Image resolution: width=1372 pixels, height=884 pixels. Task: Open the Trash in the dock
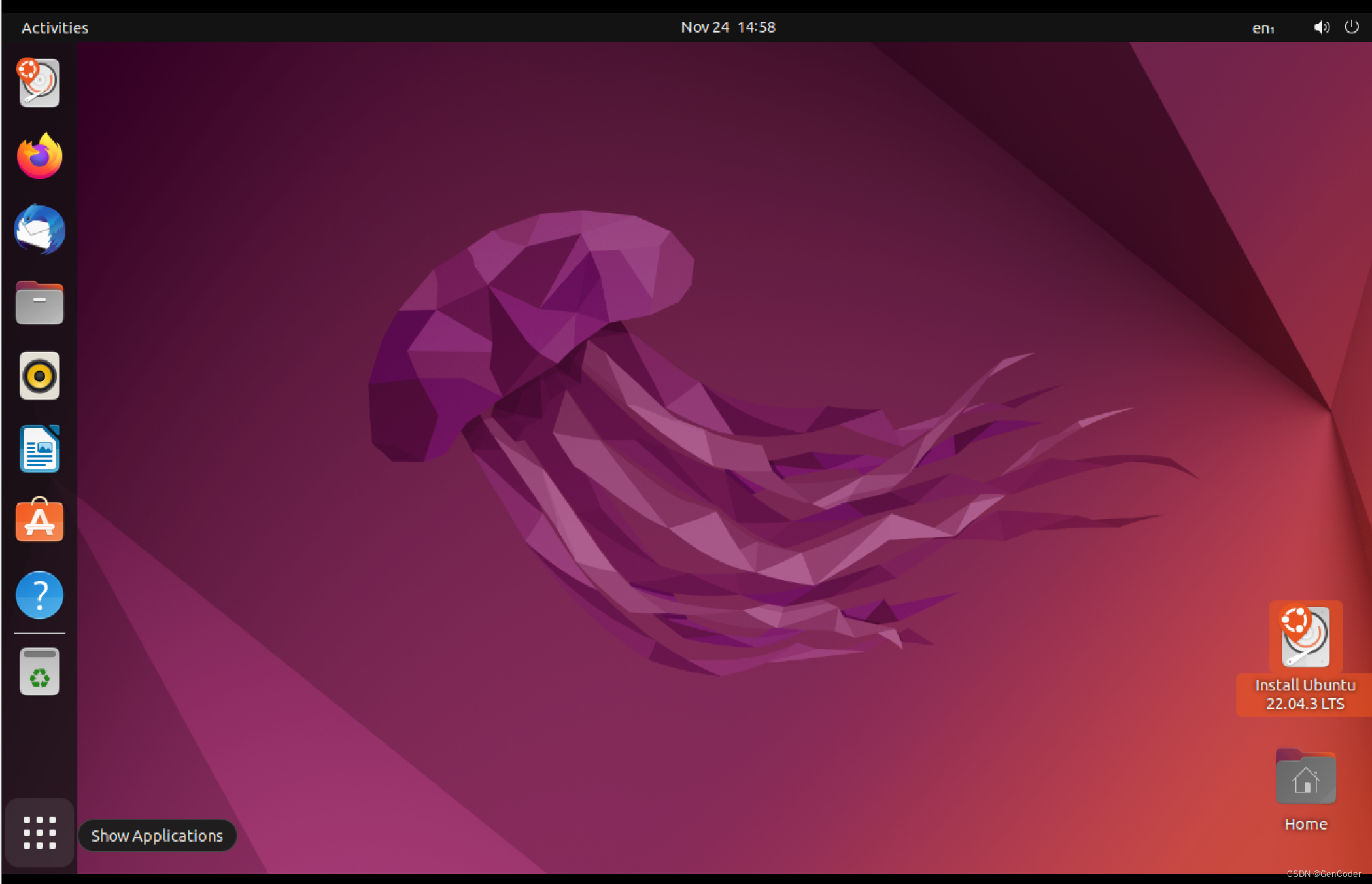[x=39, y=671]
